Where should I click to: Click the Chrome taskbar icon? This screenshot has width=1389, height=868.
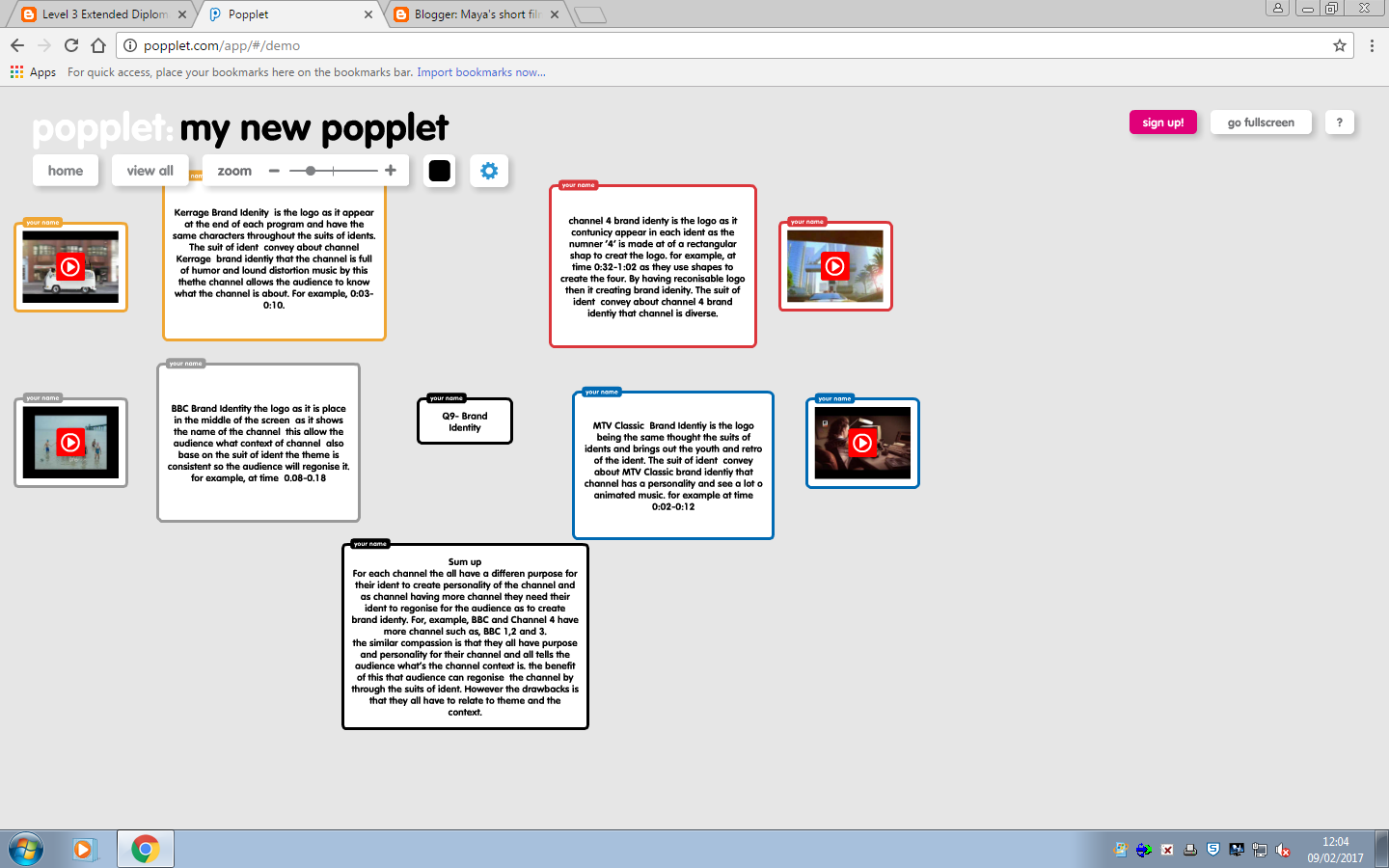146,850
